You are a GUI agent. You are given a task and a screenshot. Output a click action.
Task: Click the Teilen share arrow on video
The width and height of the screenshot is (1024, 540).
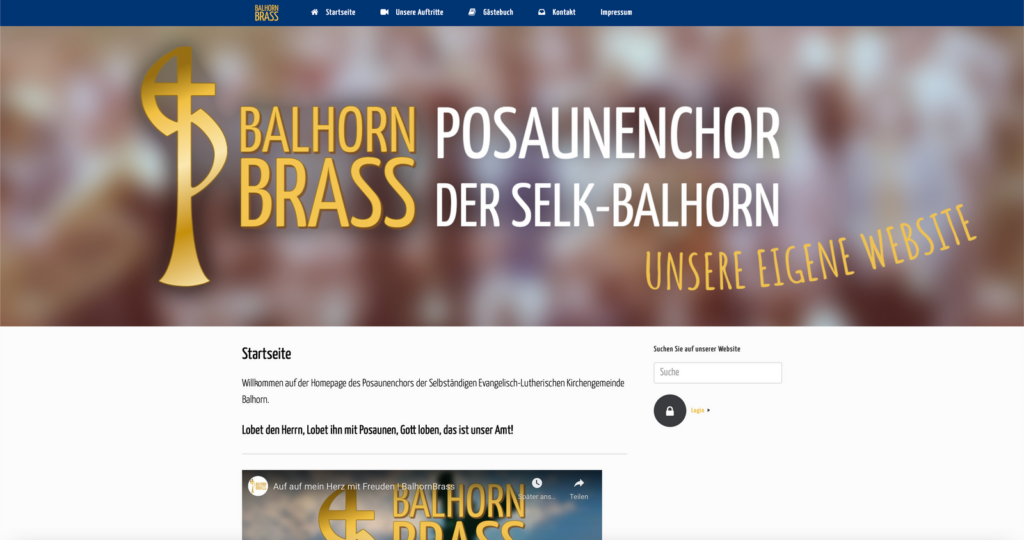pos(579,483)
